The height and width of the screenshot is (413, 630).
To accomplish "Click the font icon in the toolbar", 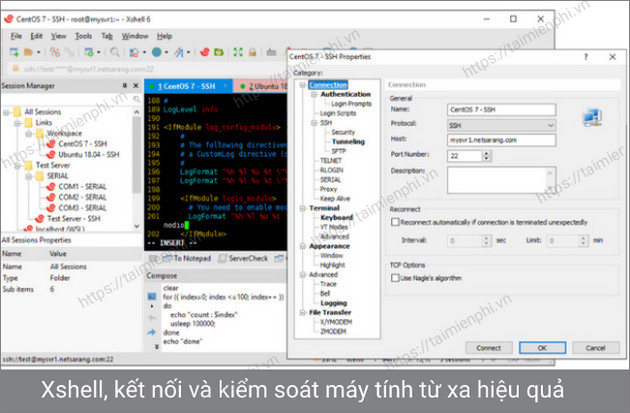I will coord(179,52).
